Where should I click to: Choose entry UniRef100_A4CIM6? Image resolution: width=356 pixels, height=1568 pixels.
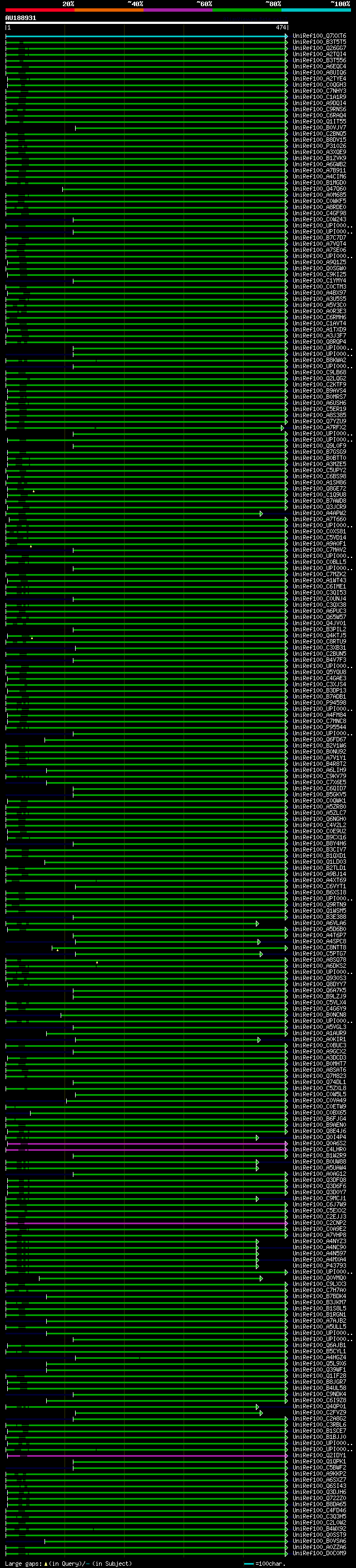tap(319, 177)
